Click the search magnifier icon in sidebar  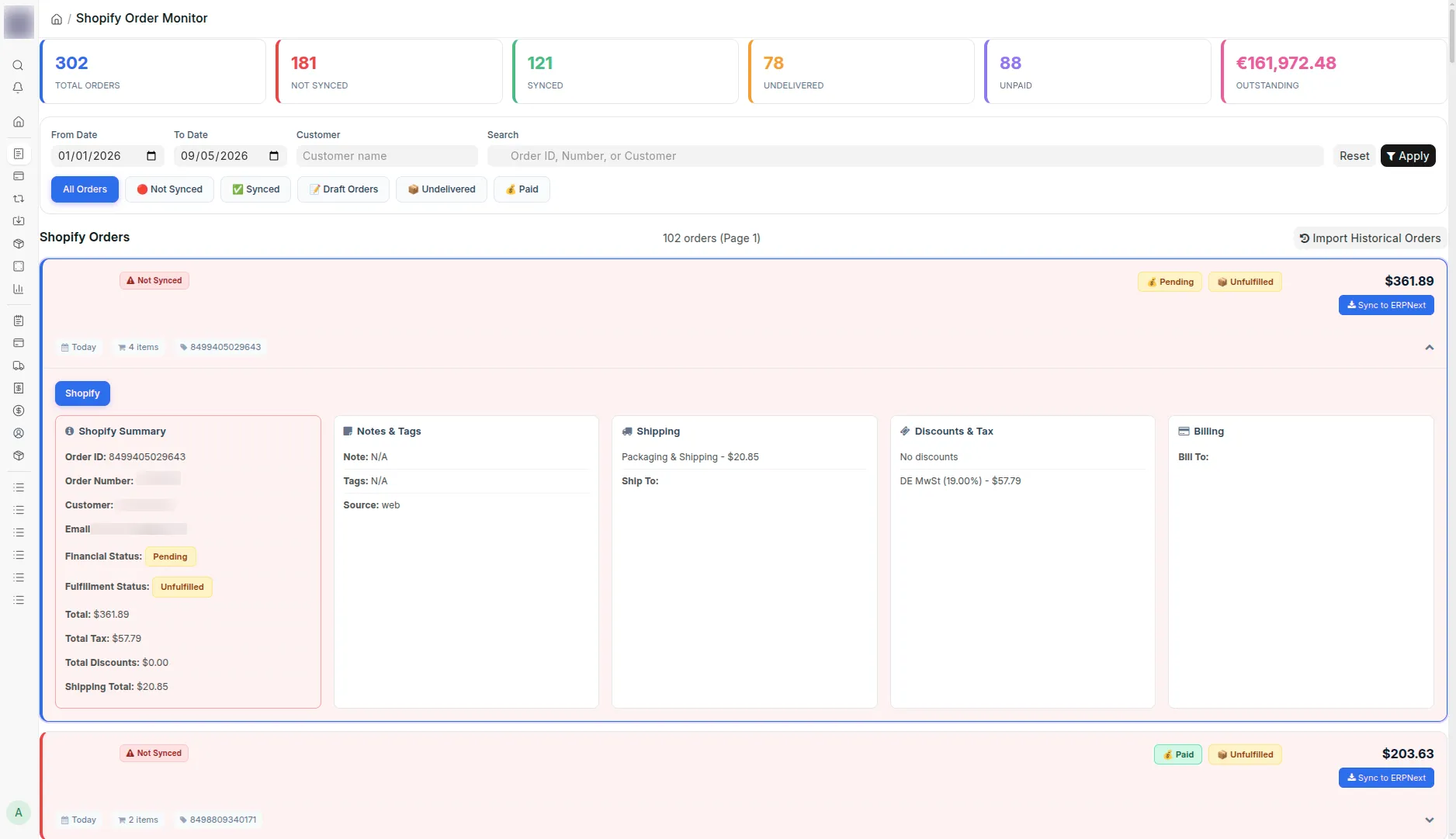click(18, 65)
